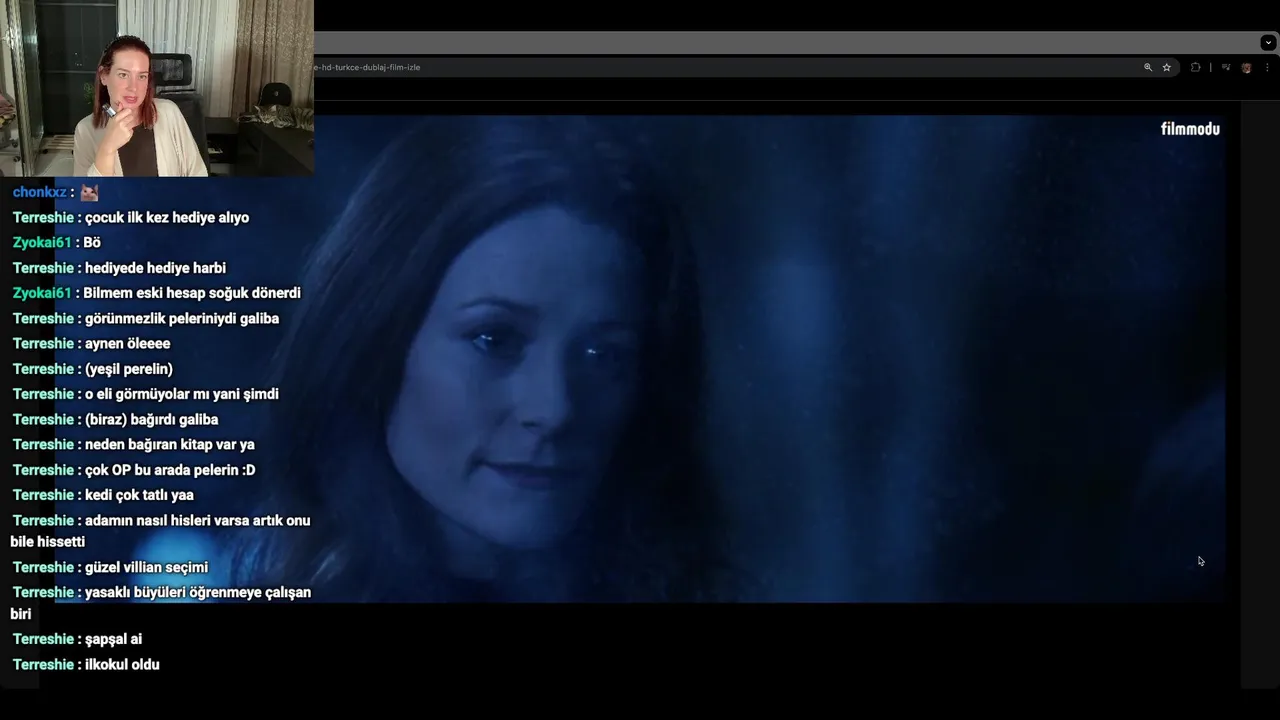Viewport: 1280px width, 720px height.
Task: Click message '(yeşil perelin)'
Action: point(129,369)
